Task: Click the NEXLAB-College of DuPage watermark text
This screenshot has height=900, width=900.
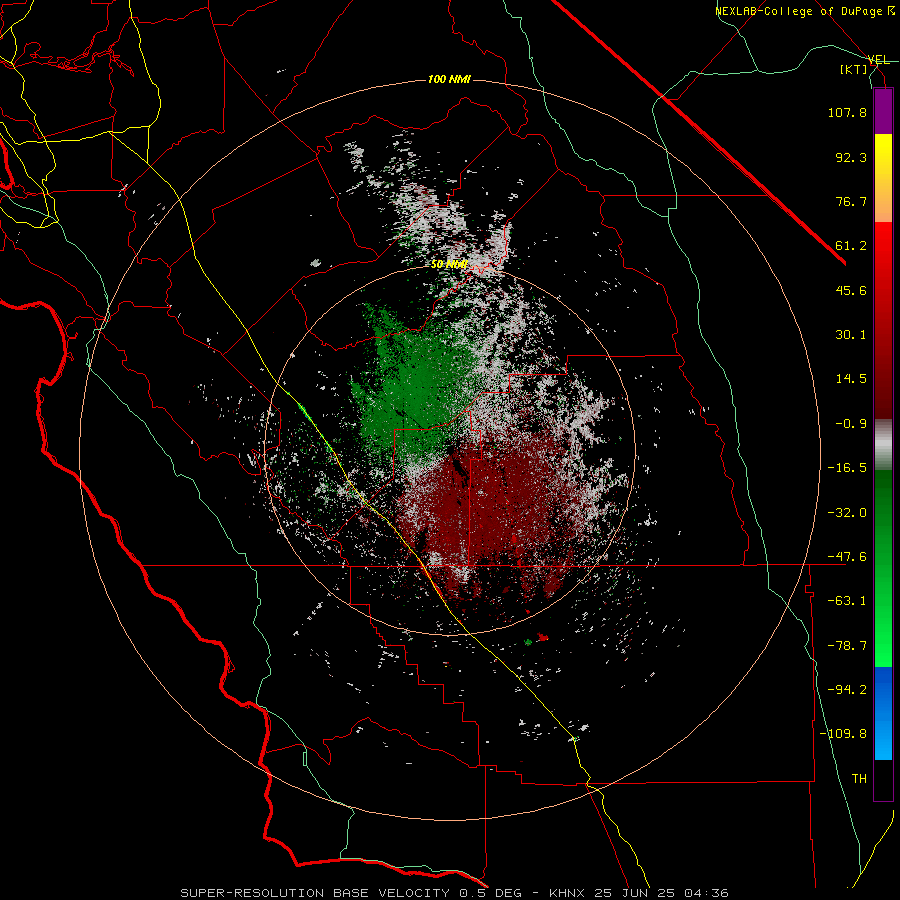Action: point(804,11)
